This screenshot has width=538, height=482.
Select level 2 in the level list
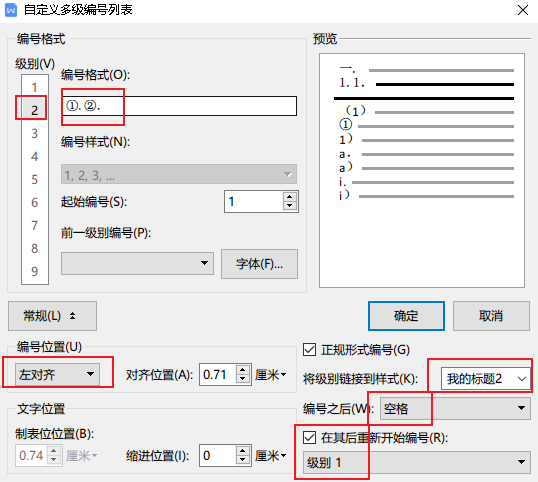point(35,110)
